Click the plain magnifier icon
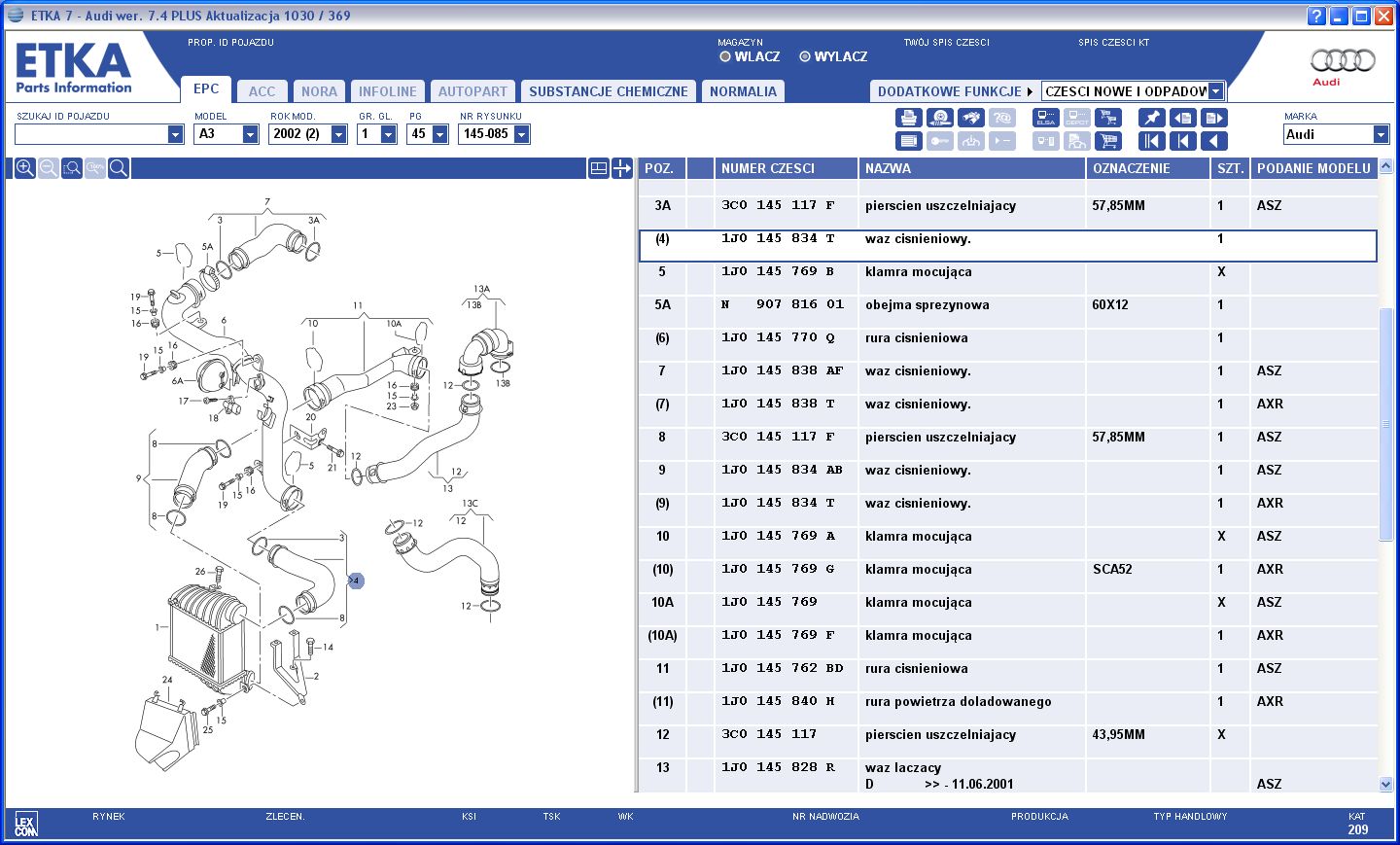This screenshot has height=845, width=1400. [119, 168]
